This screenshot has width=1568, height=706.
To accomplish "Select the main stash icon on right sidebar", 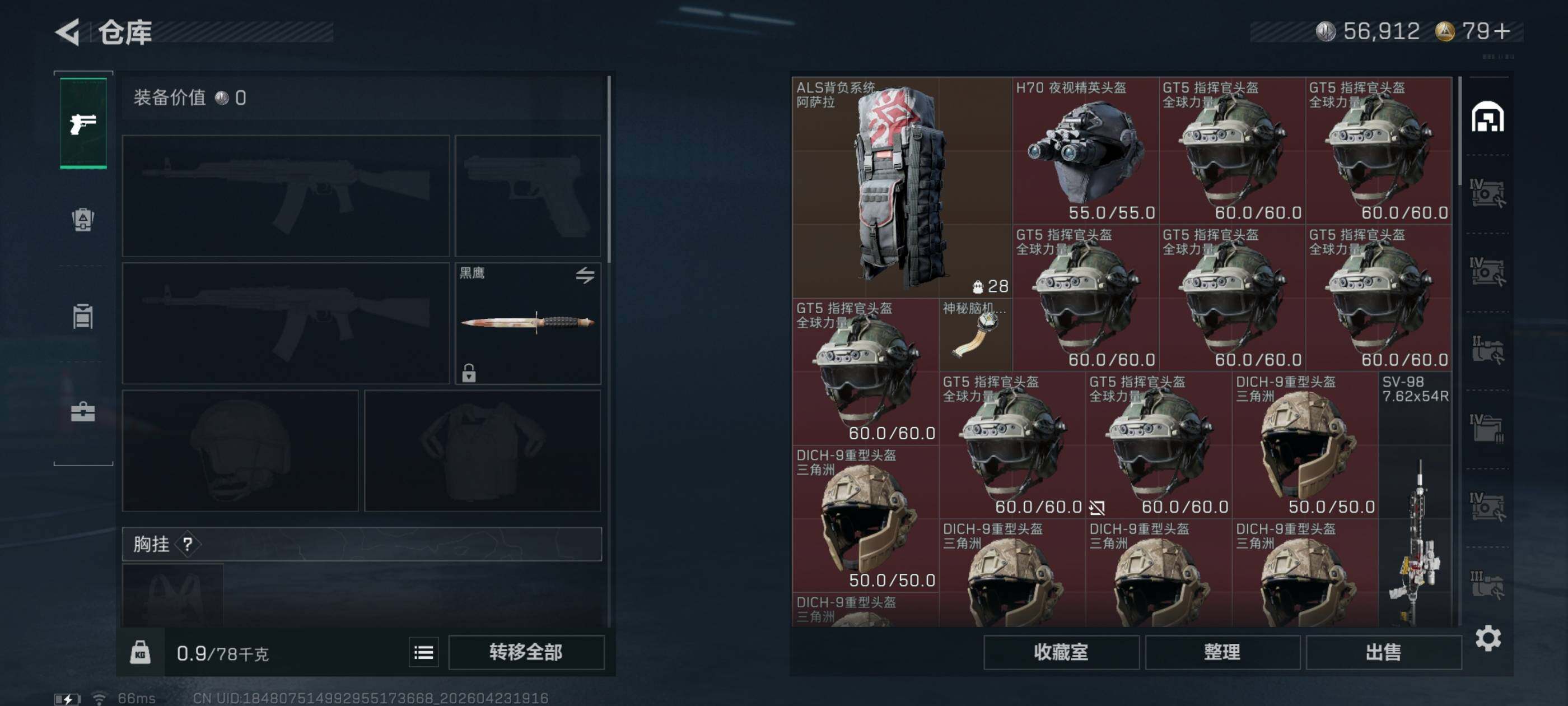I will [x=1488, y=117].
